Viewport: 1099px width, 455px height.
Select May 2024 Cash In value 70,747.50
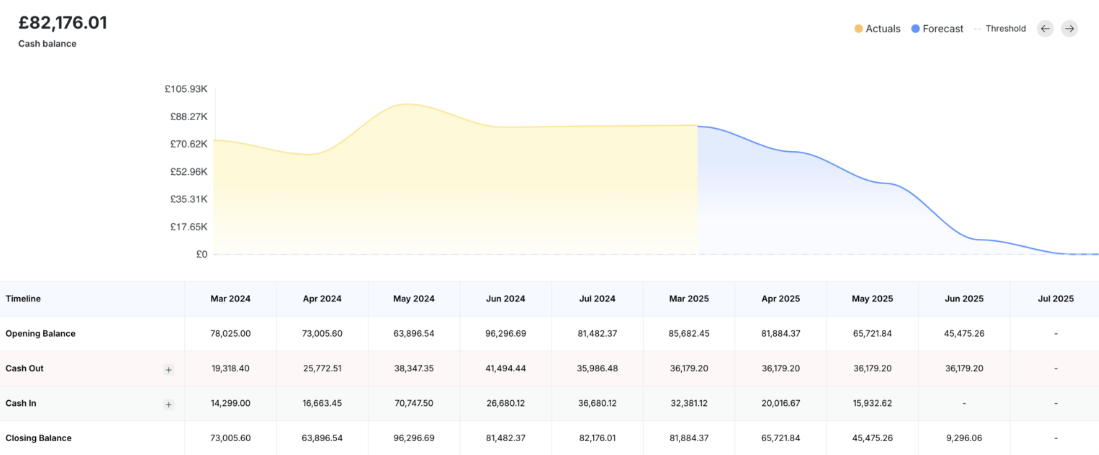[414, 404]
